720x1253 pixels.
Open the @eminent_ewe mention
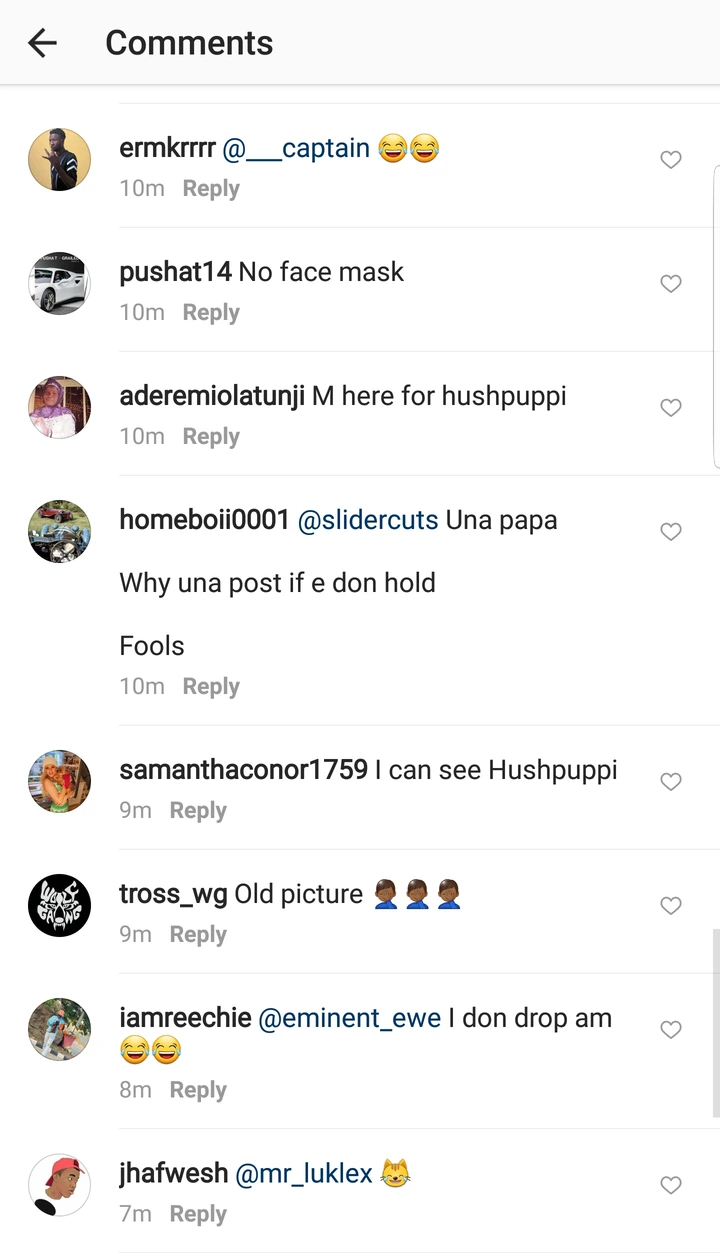tap(350, 1018)
